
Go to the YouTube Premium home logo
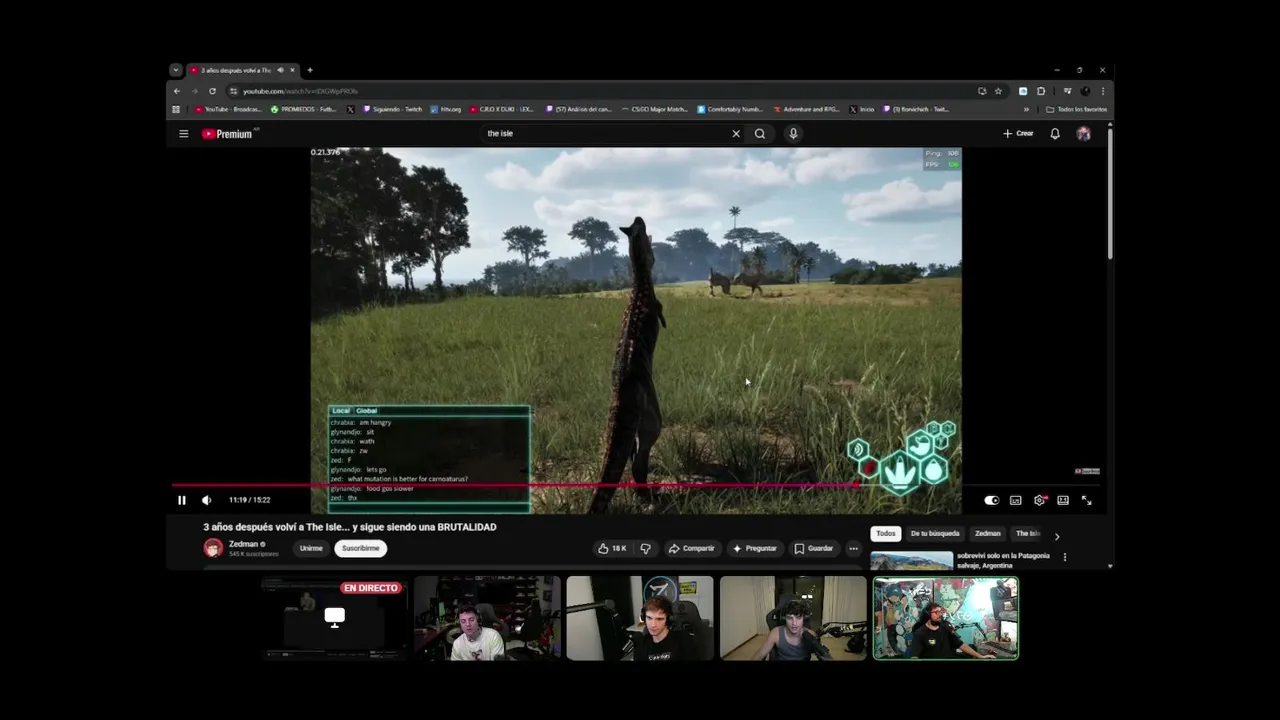coord(230,133)
